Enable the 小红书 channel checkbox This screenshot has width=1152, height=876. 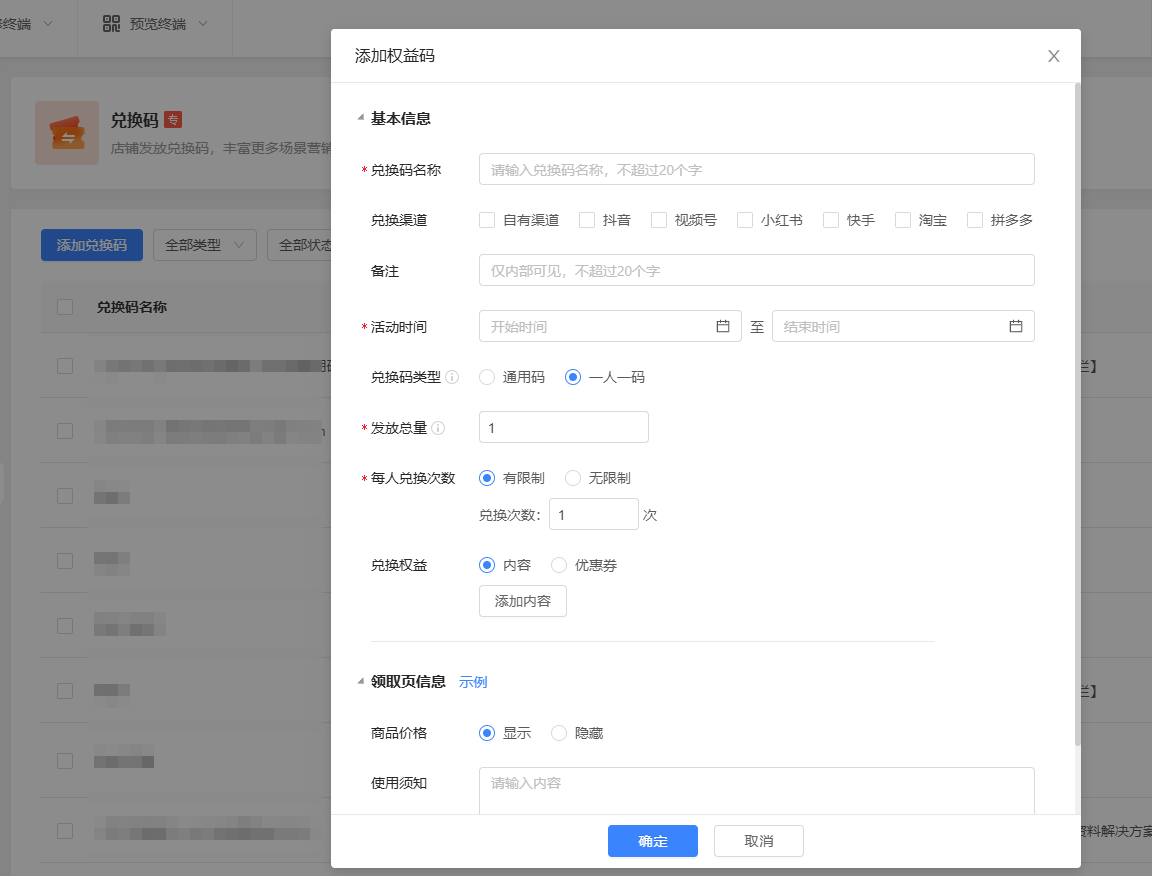point(745,220)
